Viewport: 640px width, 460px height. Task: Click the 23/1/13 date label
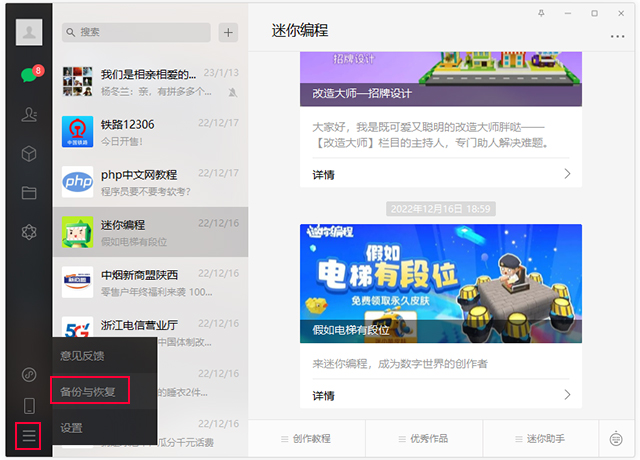tap(221, 73)
